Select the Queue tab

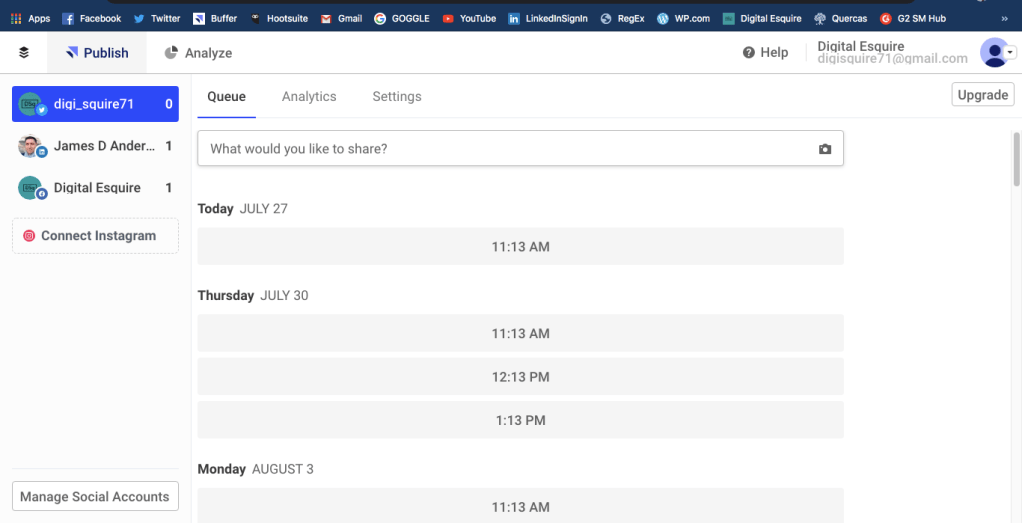tap(226, 97)
